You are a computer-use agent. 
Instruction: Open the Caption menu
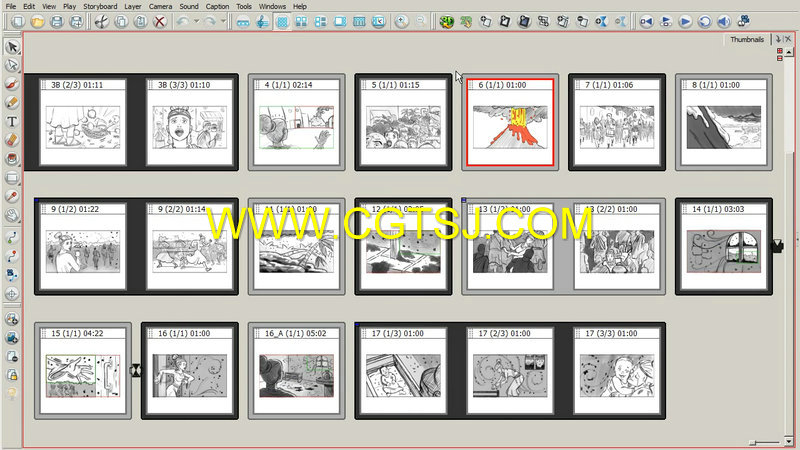pyautogui.click(x=217, y=6)
